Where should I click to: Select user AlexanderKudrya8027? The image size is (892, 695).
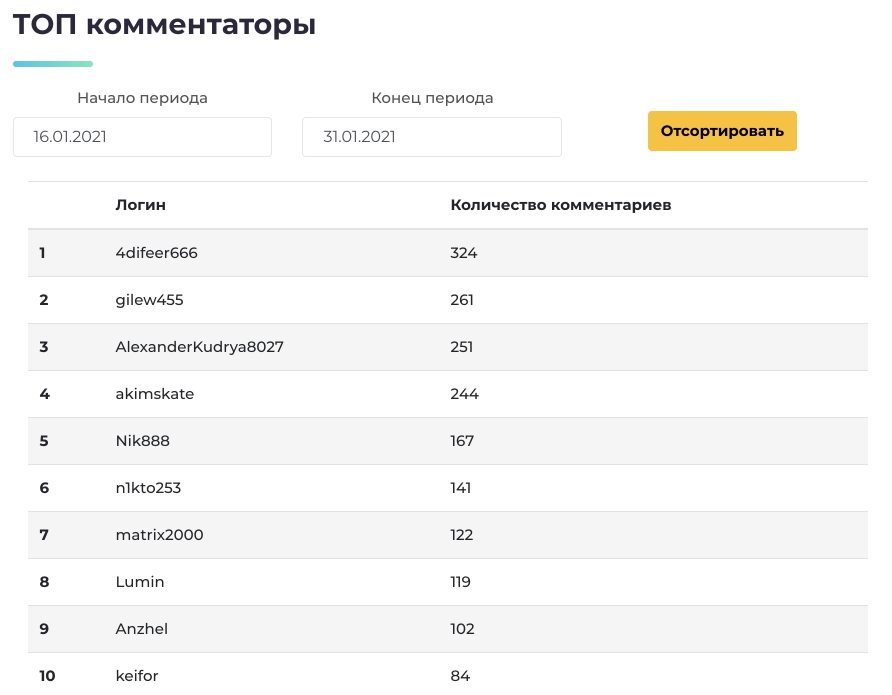click(199, 347)
